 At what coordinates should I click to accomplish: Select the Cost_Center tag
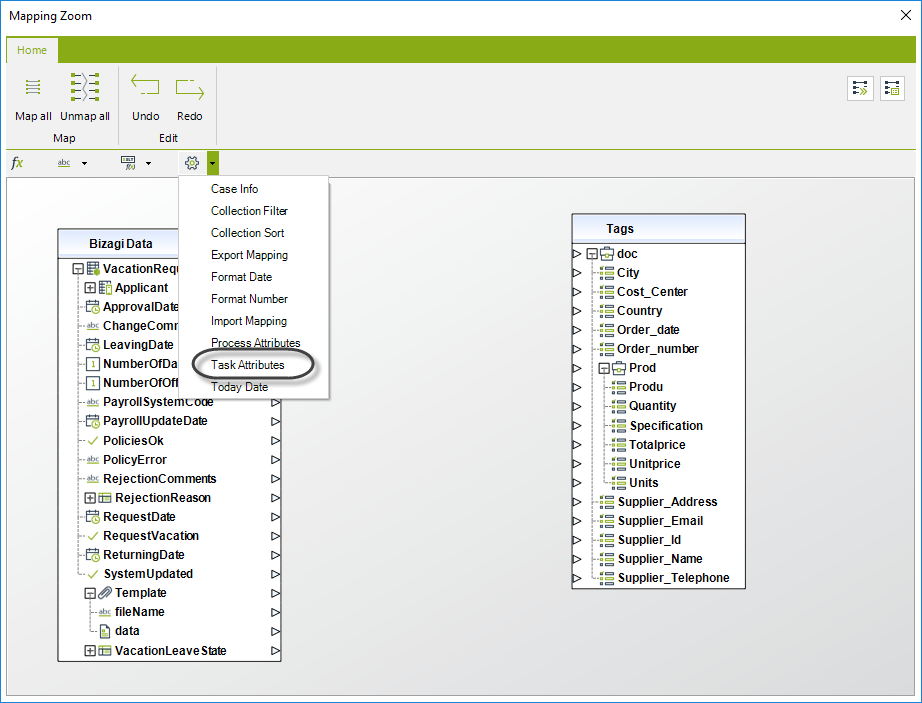pos(652,292)
